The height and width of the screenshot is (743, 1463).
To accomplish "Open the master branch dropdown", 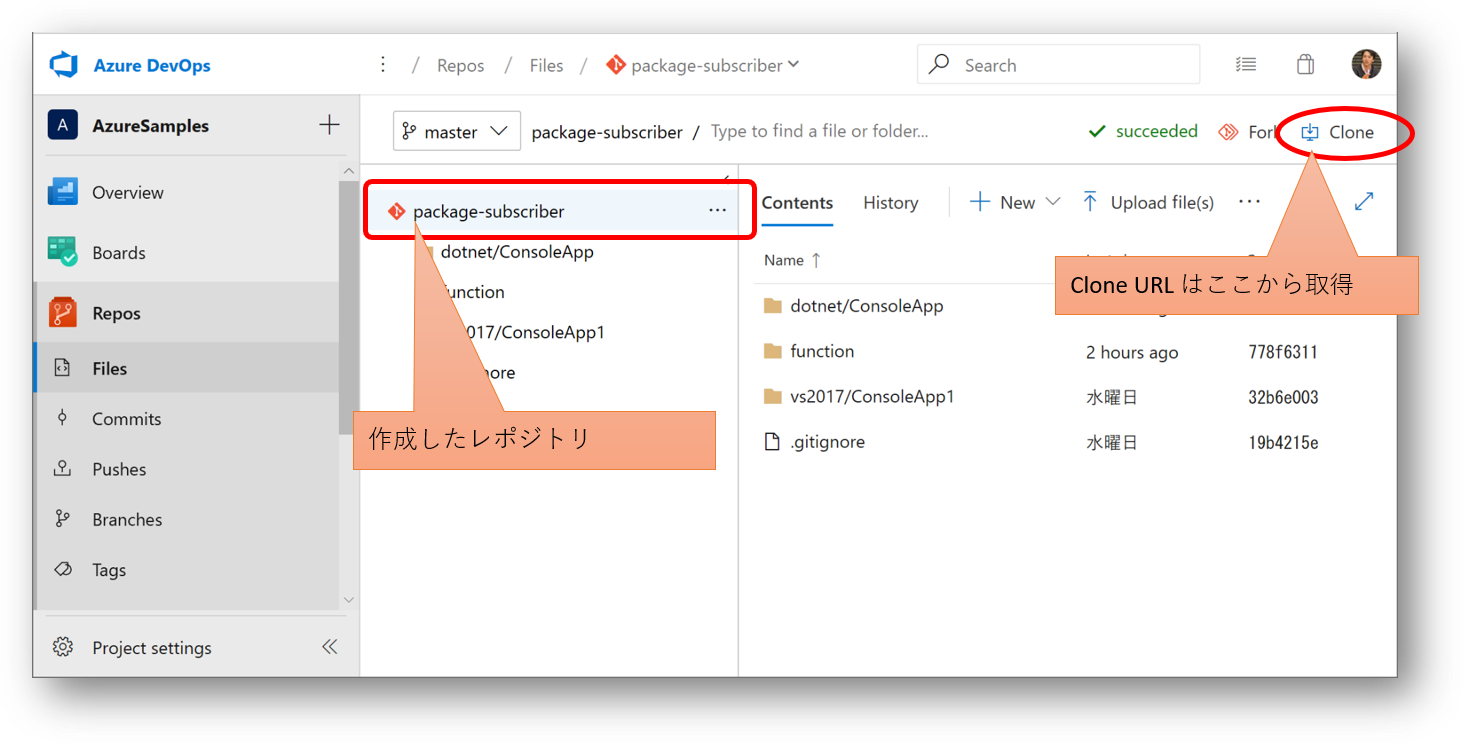I will pos(457,131).
